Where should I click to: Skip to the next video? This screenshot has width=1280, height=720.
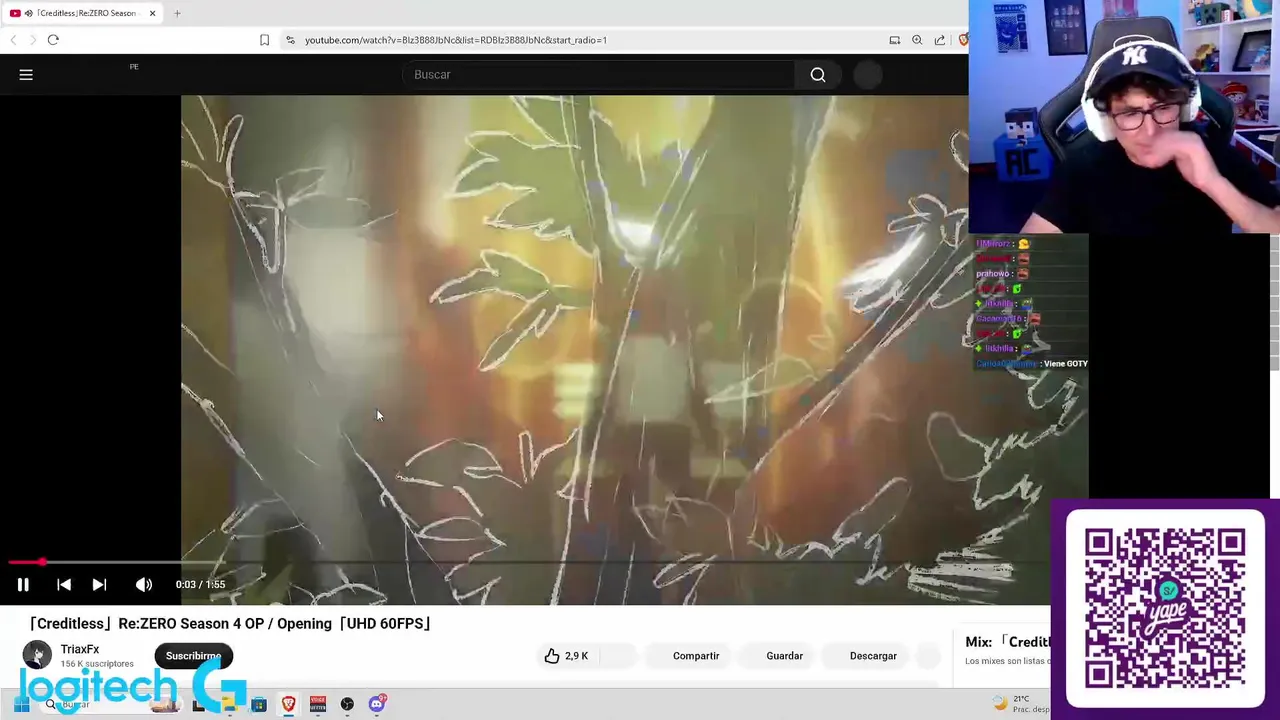[x=99, y=585]
